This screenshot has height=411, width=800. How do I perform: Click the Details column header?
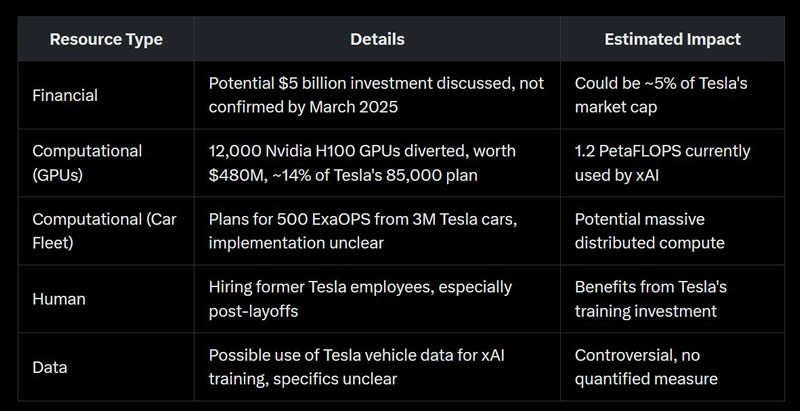(377, 39)
